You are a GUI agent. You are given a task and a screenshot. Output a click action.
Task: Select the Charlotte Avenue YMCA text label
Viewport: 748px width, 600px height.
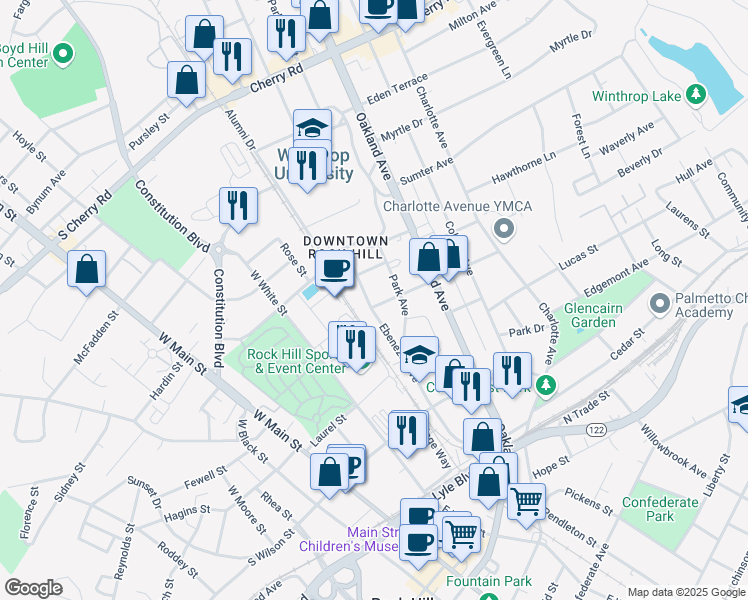click(457, 206)
